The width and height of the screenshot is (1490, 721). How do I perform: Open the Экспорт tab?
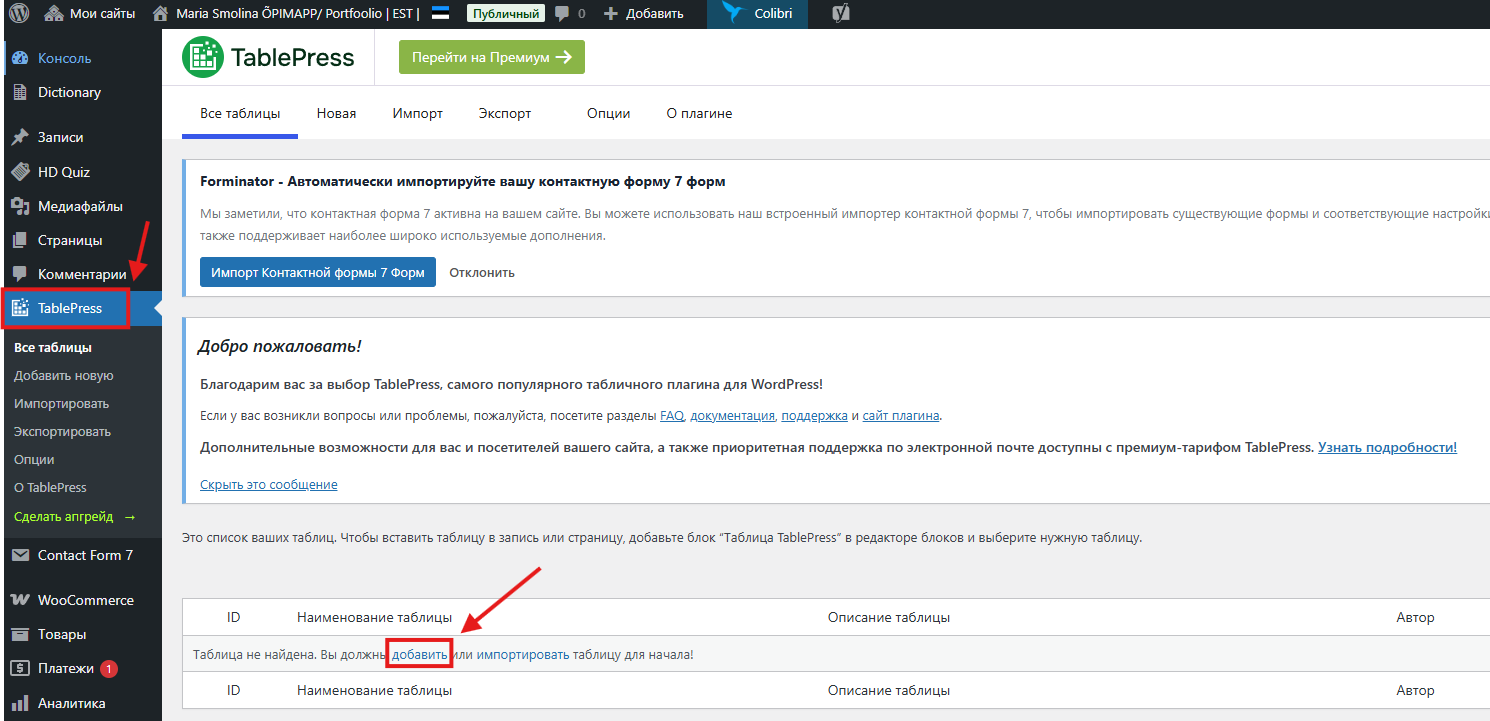tap(505, 113)
